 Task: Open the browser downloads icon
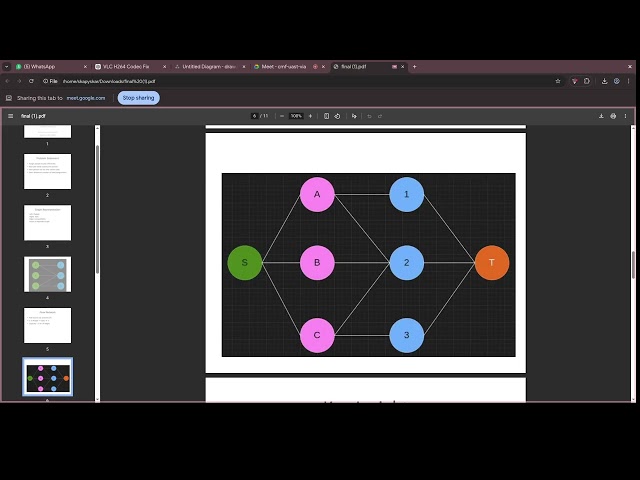tap(604, 81)
